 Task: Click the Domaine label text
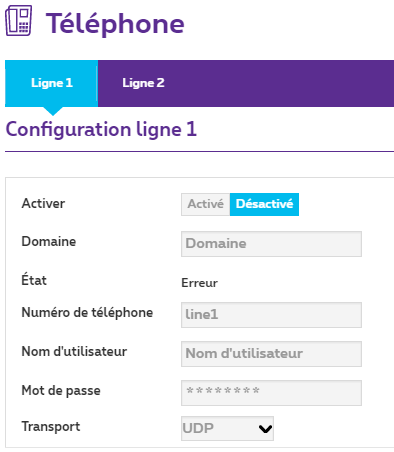point(49,241)
